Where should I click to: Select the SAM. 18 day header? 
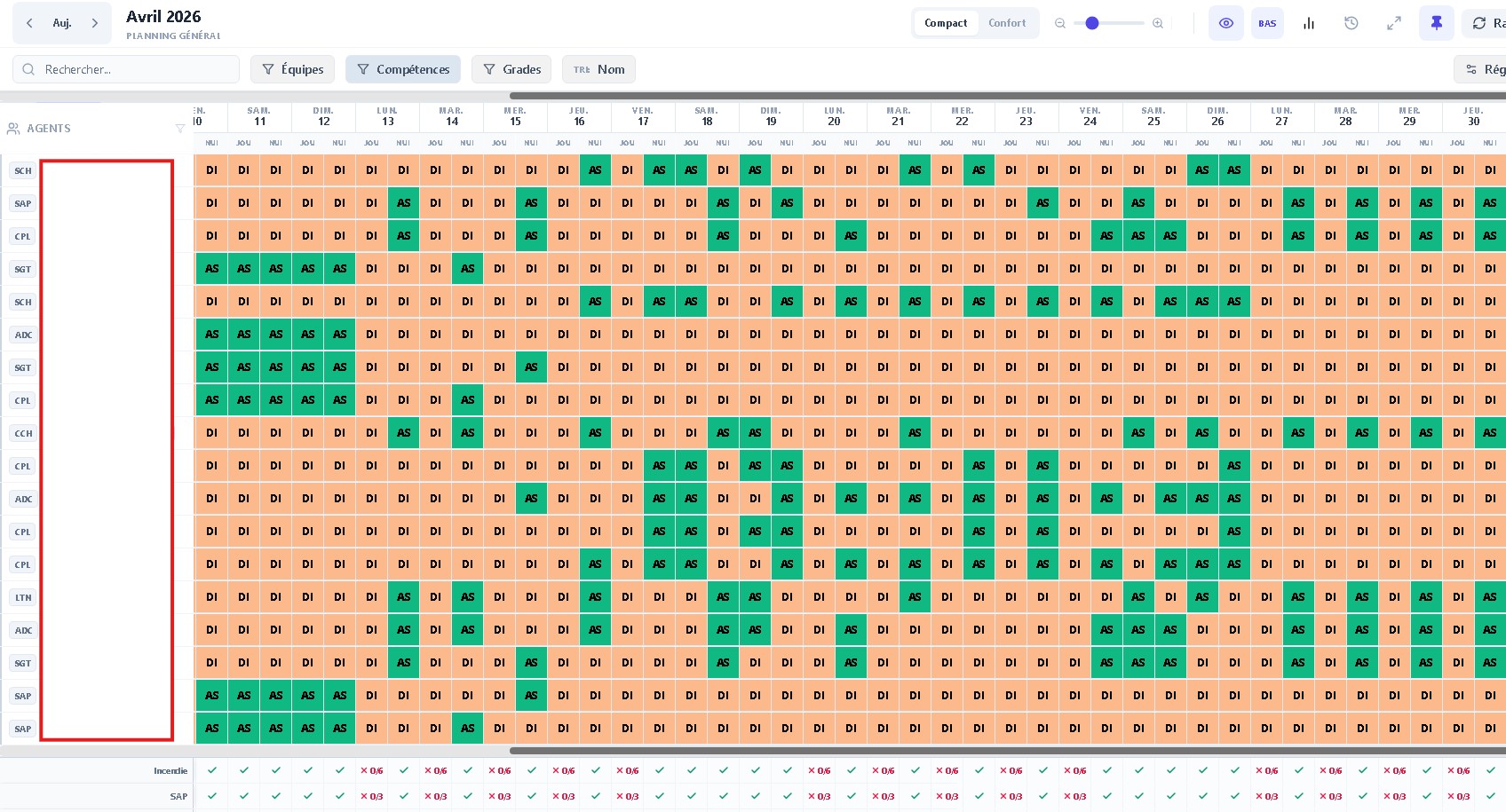707,116
